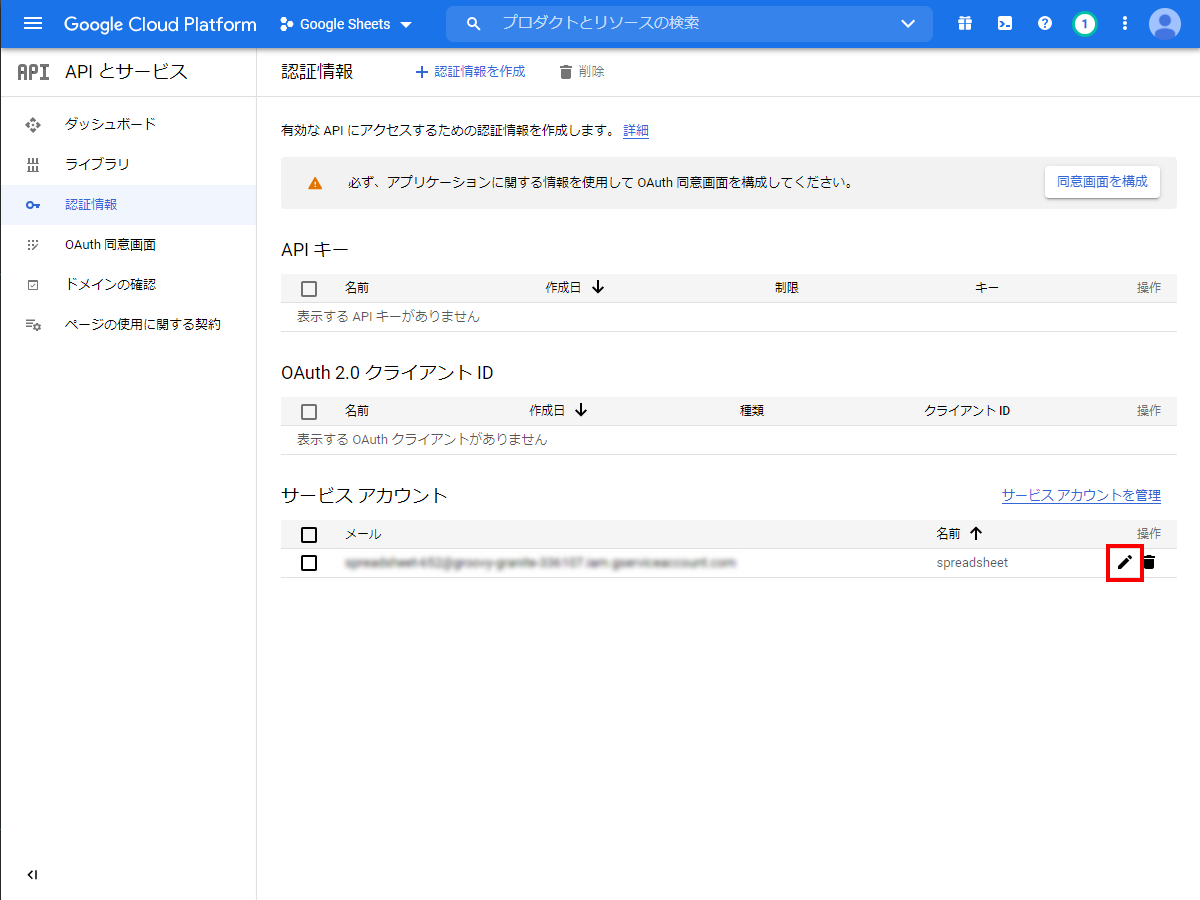Open the three-dot settings menu
Viewport: 1200px width, 900px height.
(x=1125, y=23)
